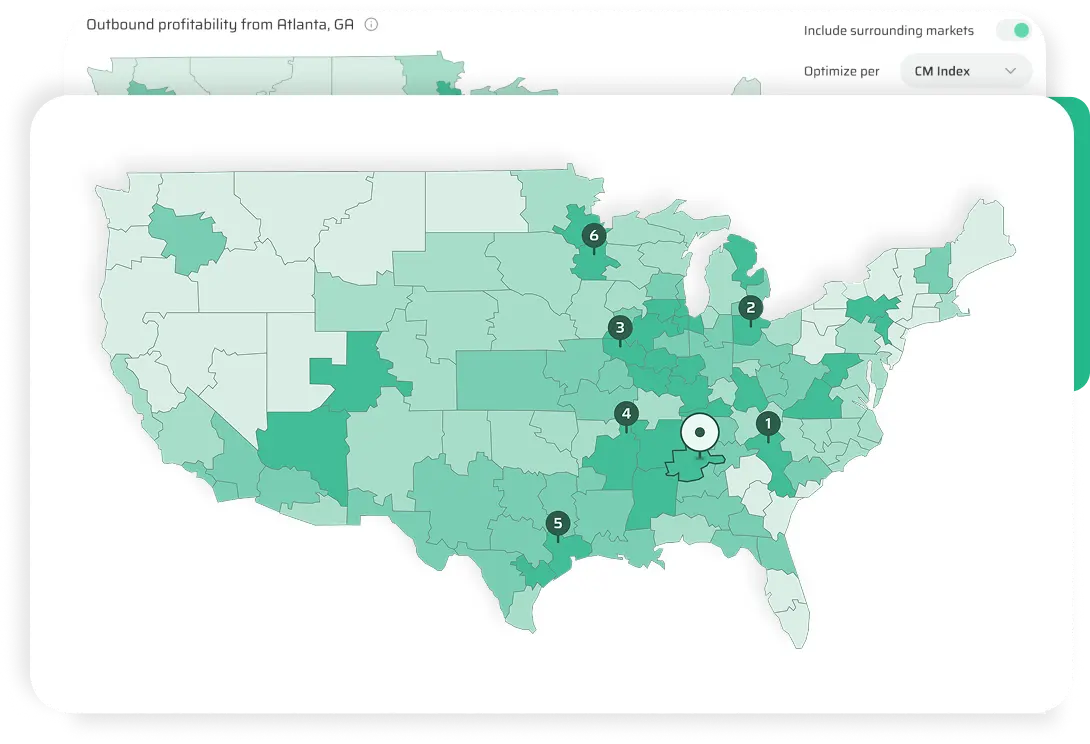Click the chevron arrow in CM Index selector
Image resolution: width=1090 pixels, height=744 pixels.
(1010, 71)
